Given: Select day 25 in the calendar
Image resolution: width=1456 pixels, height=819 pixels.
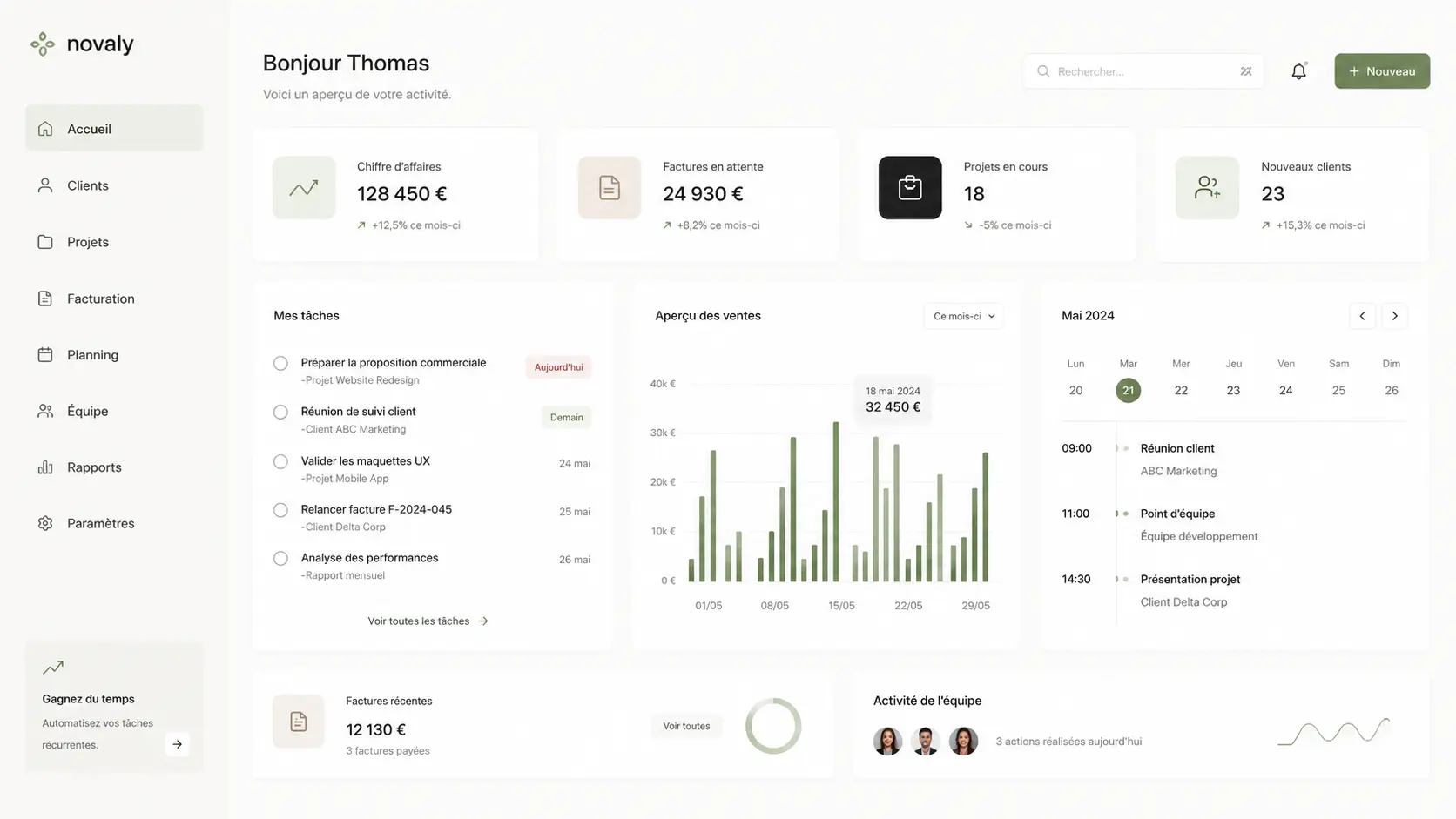Looking at the screenshot, I should 1338,391.
